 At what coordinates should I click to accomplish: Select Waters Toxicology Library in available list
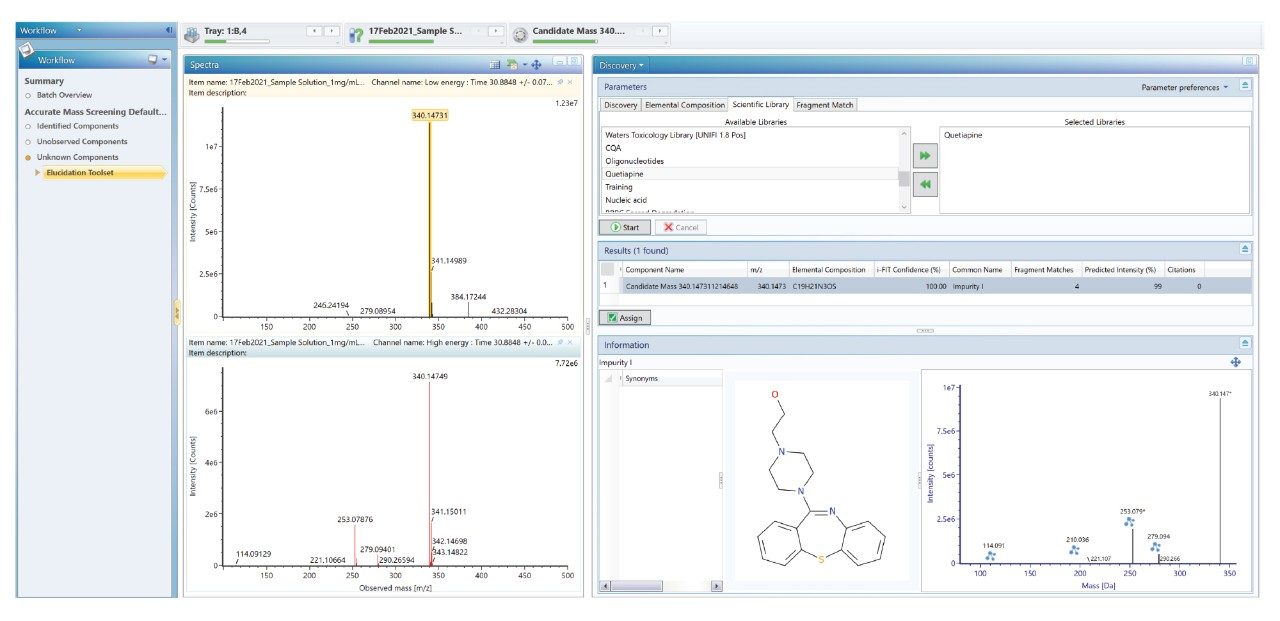point(675,135)
